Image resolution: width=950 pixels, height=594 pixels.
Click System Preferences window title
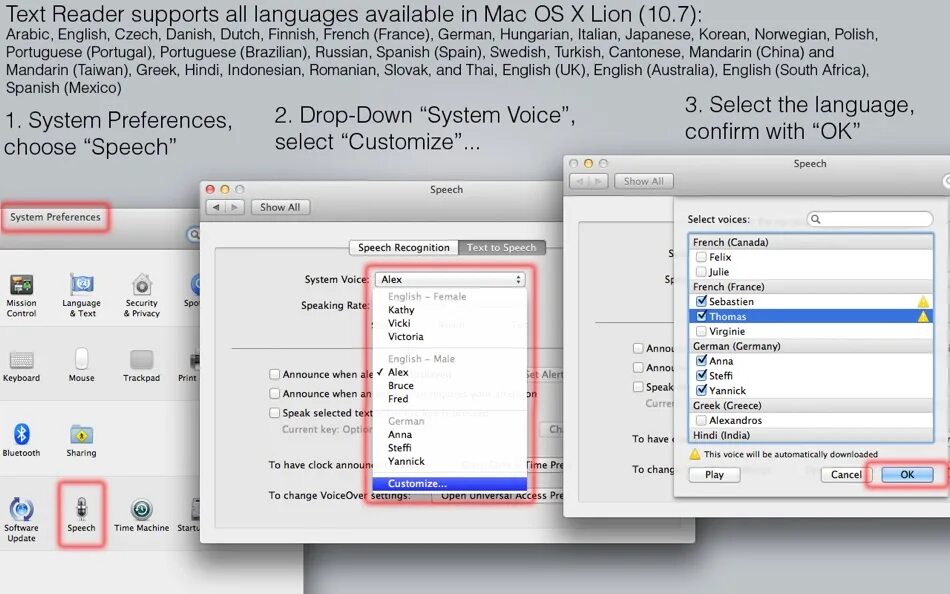point(55,217)
